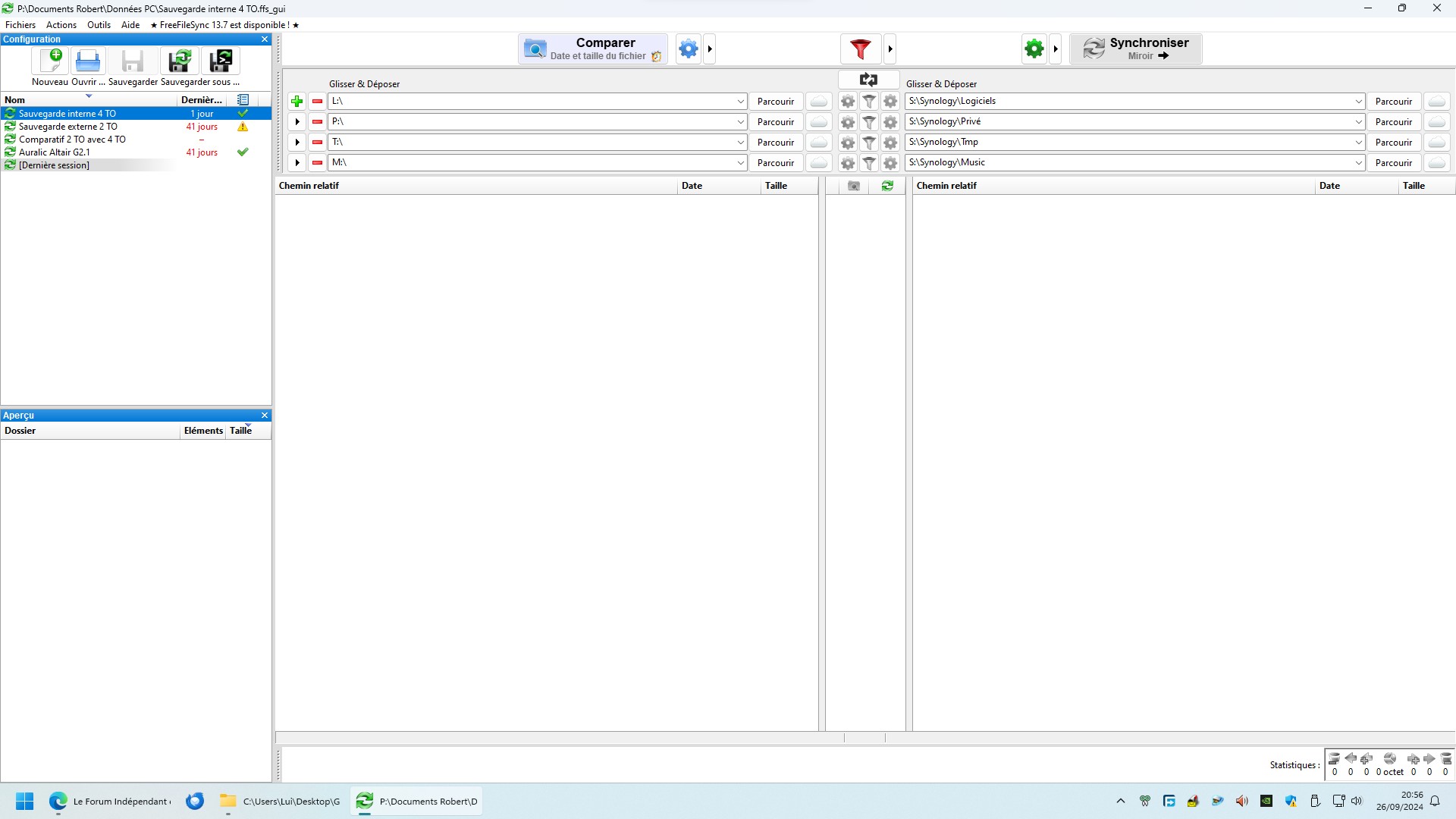Select Sauvegarde externe 2 TO configuration
Image resolution: width=1456 pixels, height=819 pixels.
coord(136,127)
